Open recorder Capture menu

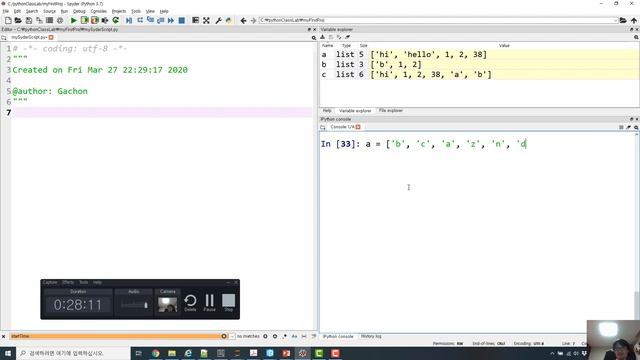pos(50,282)
